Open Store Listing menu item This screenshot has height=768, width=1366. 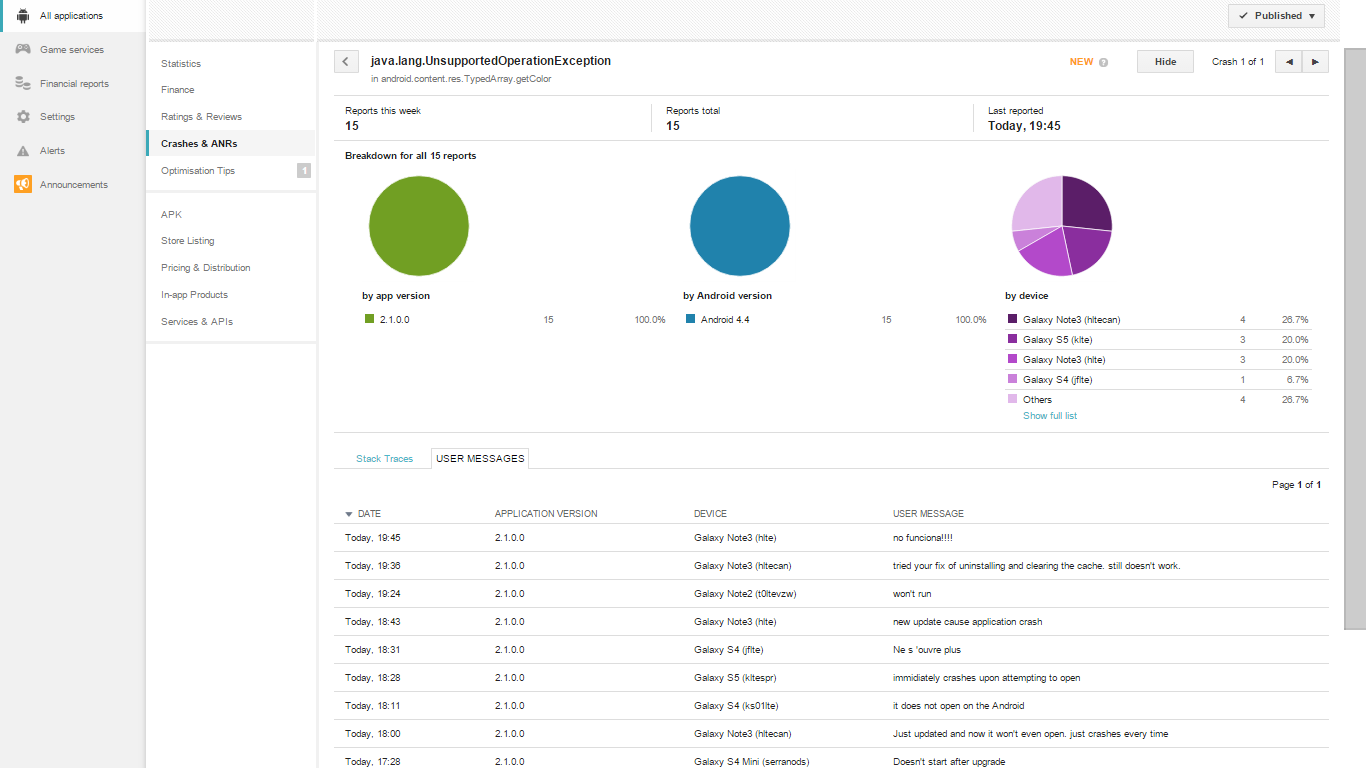click(188, 241)
